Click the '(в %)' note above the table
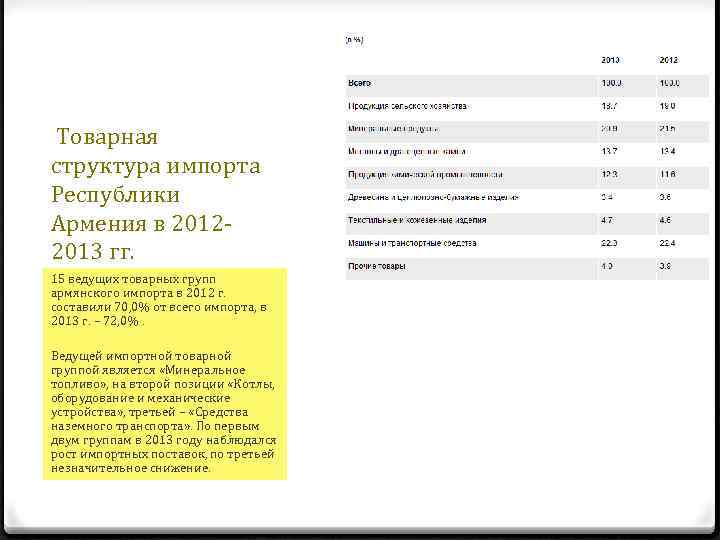Viewport: 720px width, 540px height. (x=354, y=40)
